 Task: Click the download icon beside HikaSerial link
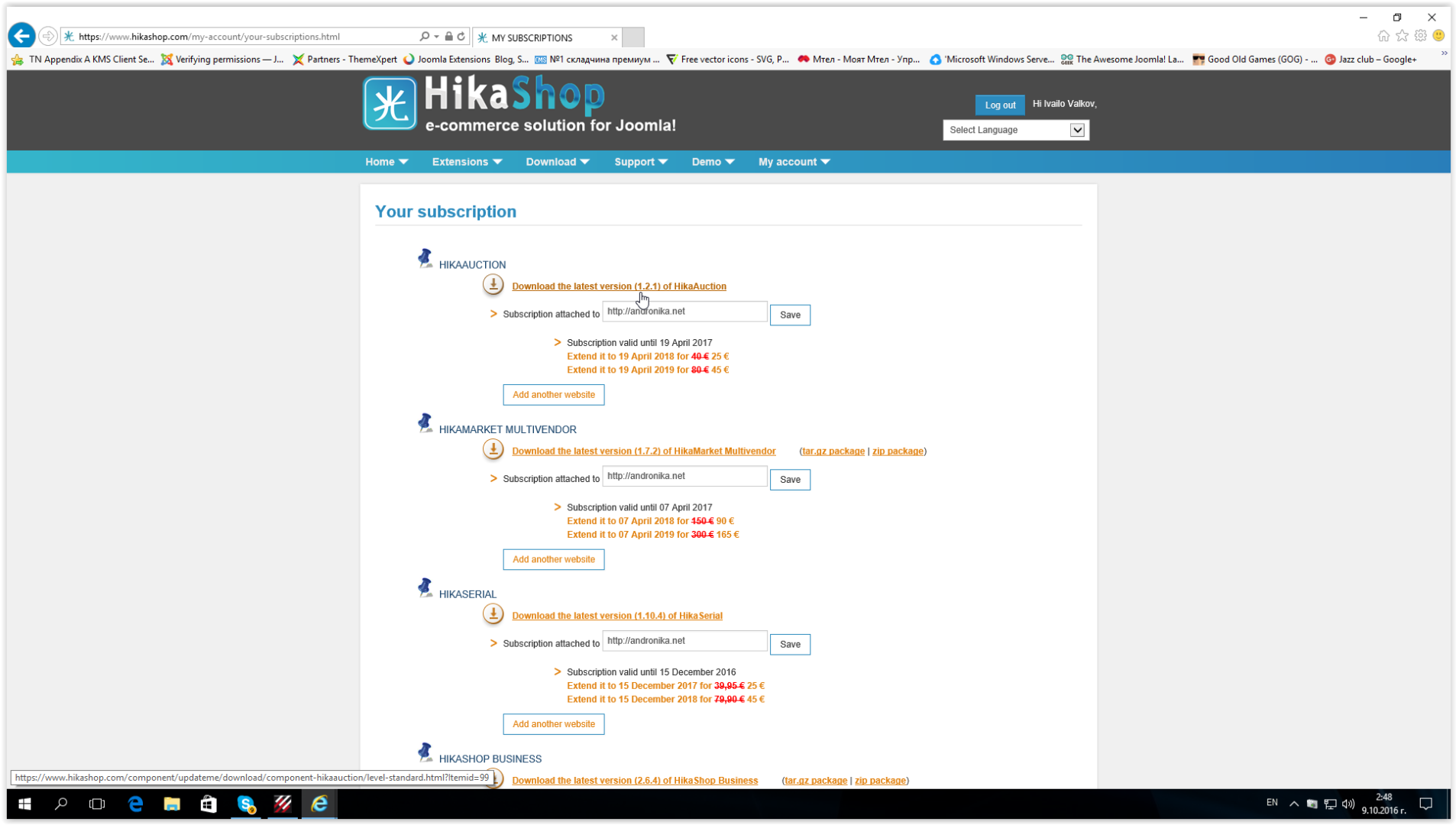(493, 614)
